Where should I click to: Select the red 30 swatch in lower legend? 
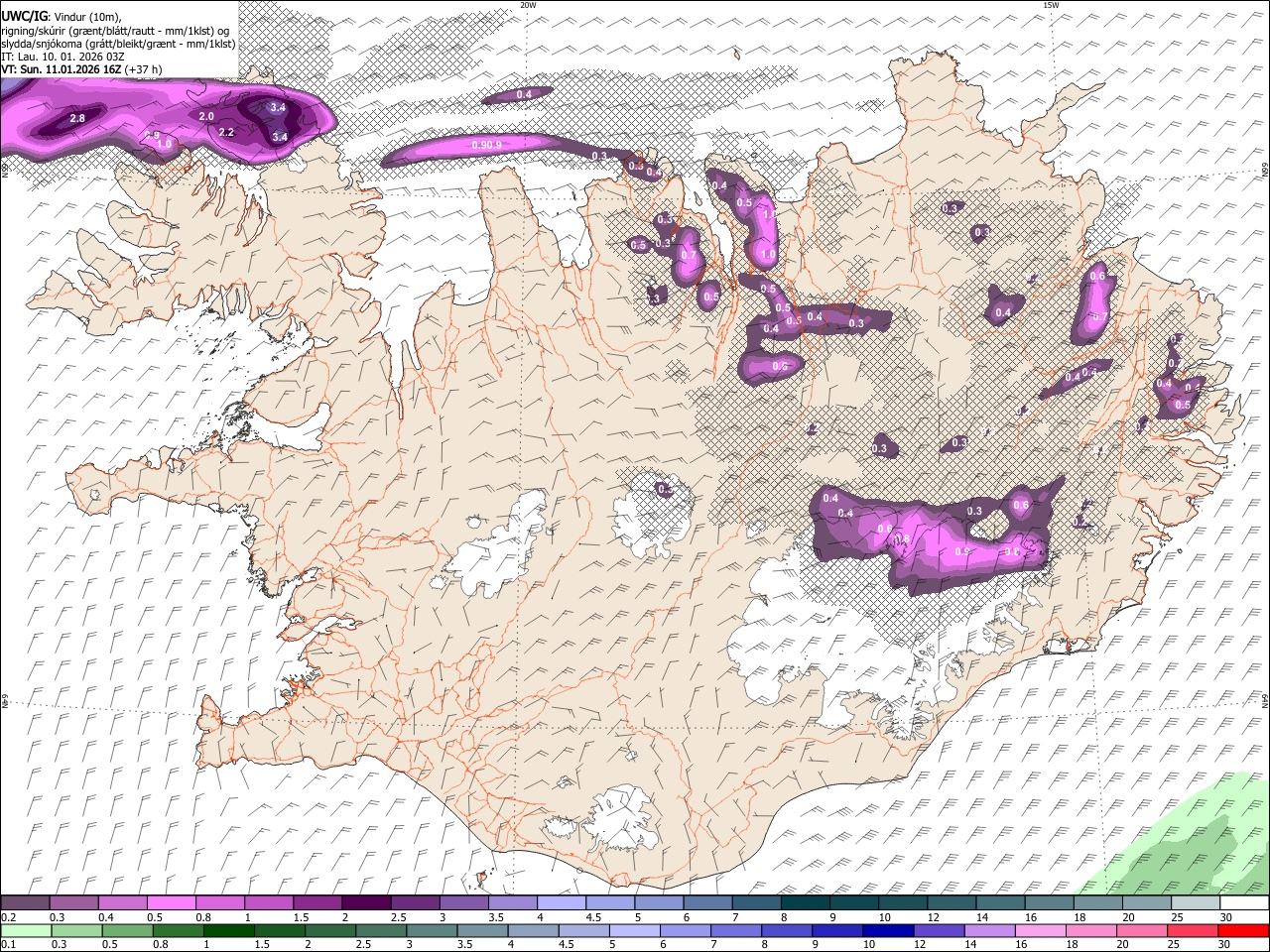[1244, 930]
